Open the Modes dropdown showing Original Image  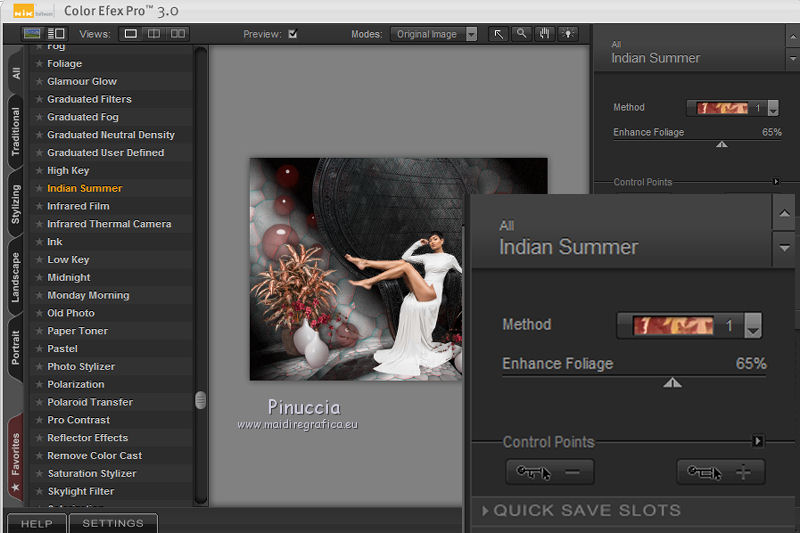[x=434, y=34]
